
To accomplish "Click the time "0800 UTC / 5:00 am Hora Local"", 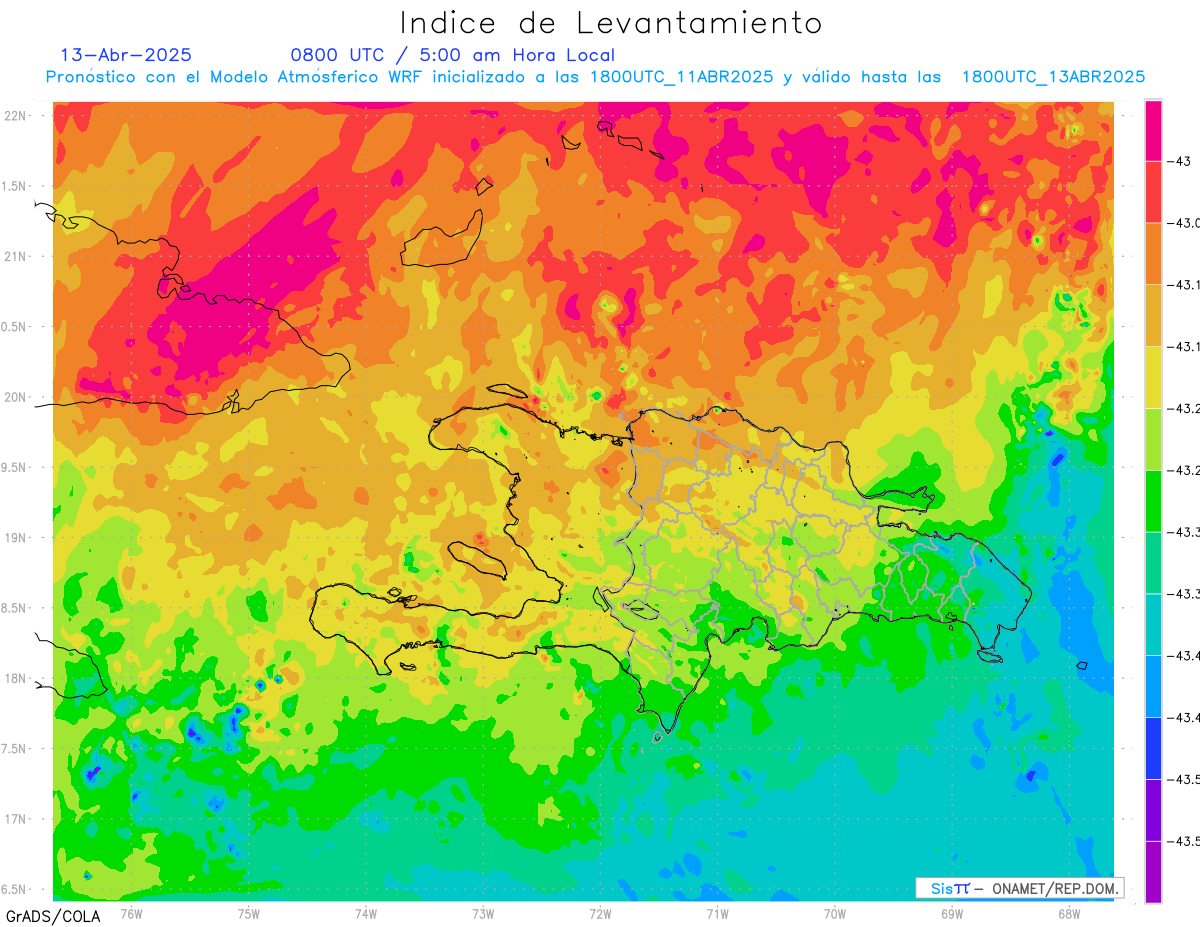I will [453, 55].
